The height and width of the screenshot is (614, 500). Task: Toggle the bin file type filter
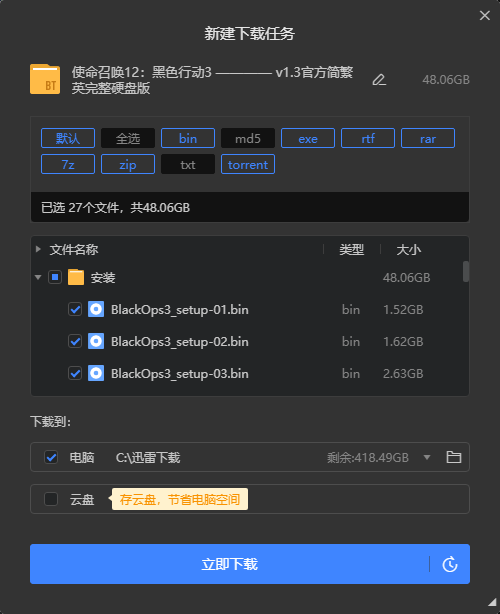tap(188, 138)
